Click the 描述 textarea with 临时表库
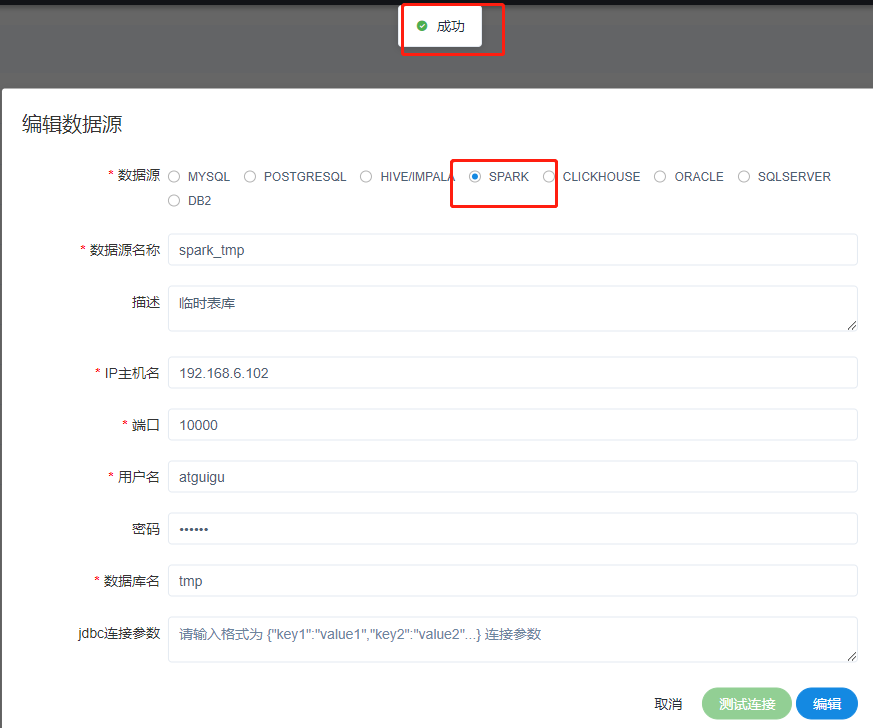Viewport: 873px width, 728px height. (x=512, y=309)
